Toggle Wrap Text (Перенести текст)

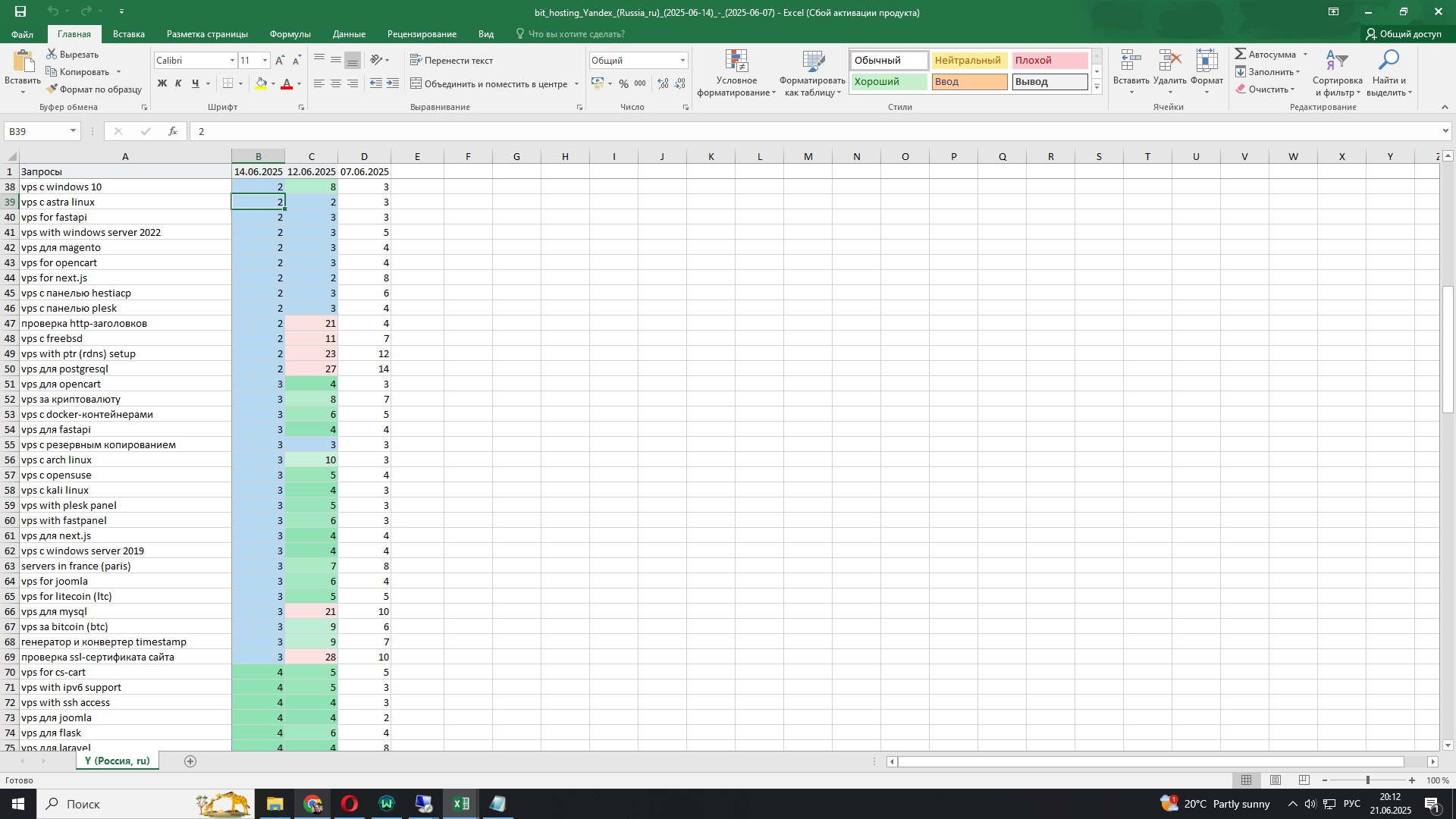(451, 60)
